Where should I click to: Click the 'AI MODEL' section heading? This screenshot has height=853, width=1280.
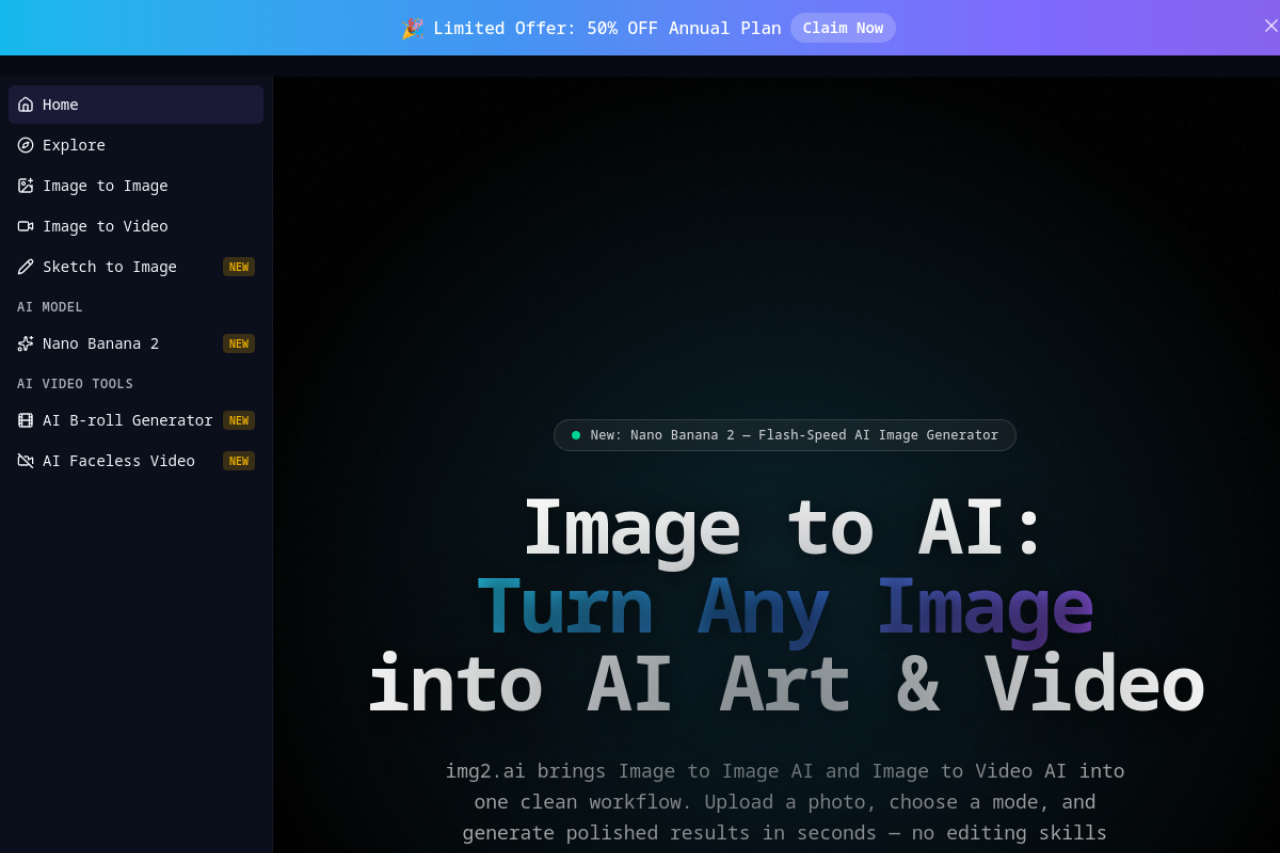click(50, 307)
